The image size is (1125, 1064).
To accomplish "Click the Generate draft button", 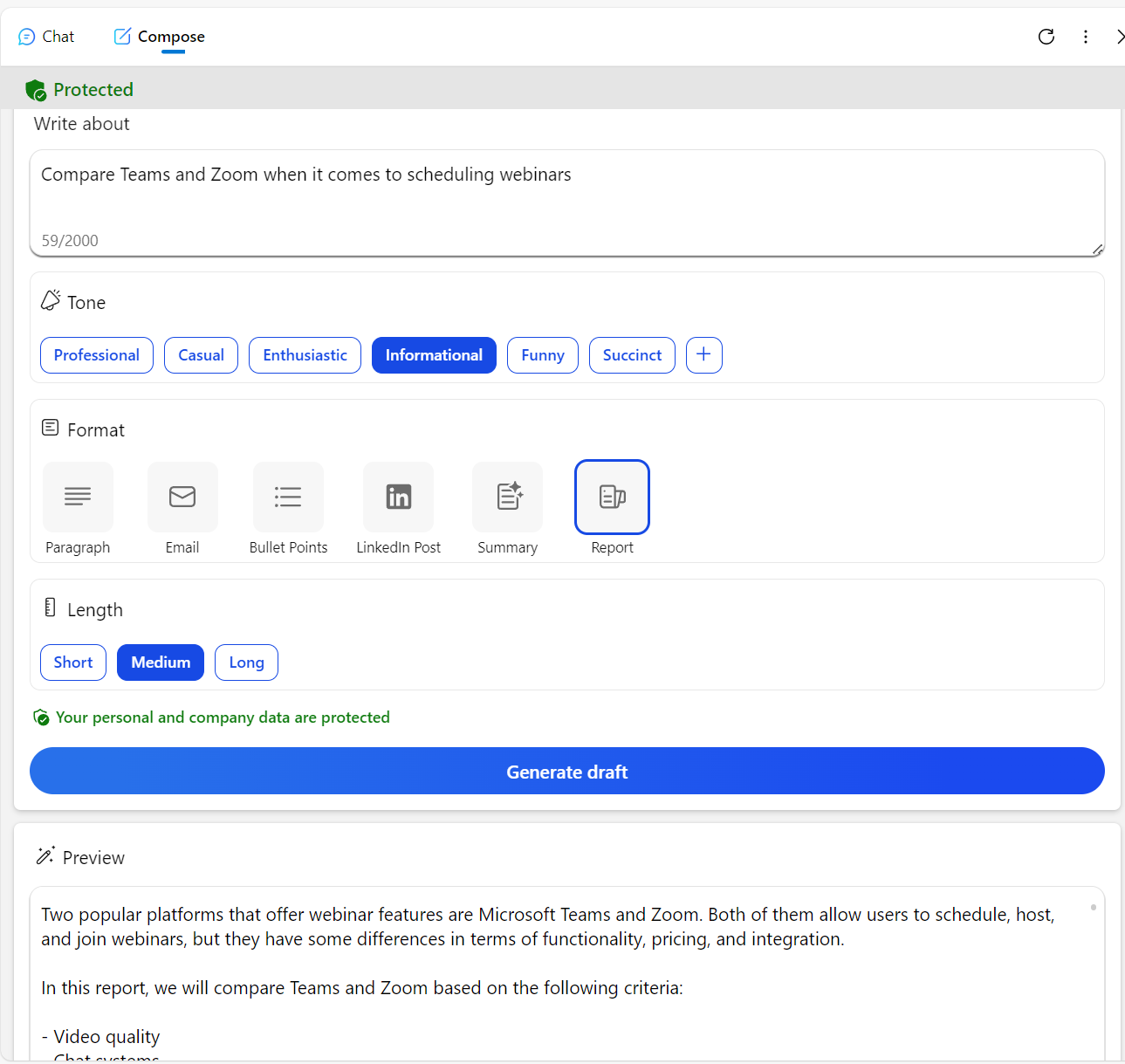I will (567, 771).
